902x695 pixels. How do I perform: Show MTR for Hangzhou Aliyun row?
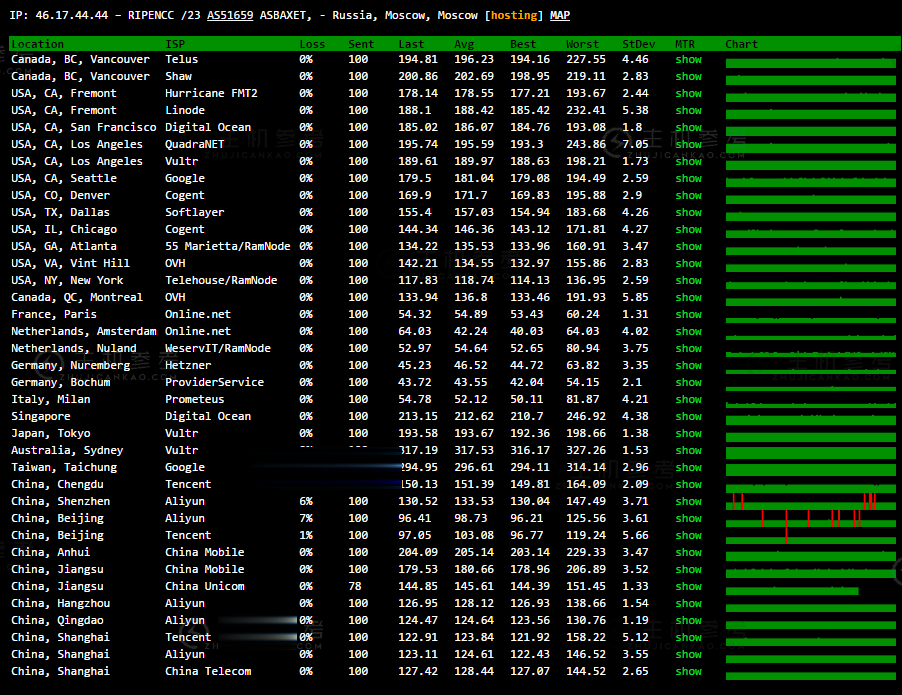point(689,604)
